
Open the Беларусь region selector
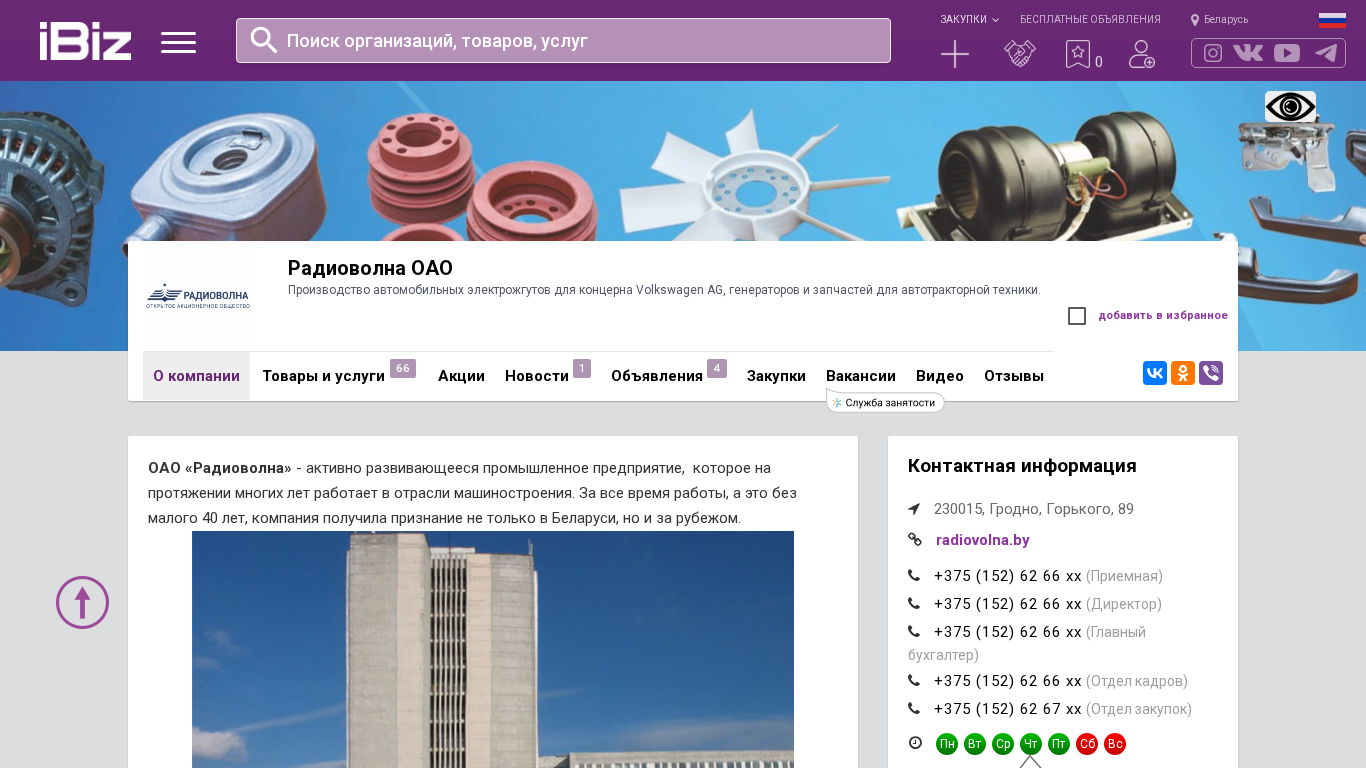[1219, 20]
